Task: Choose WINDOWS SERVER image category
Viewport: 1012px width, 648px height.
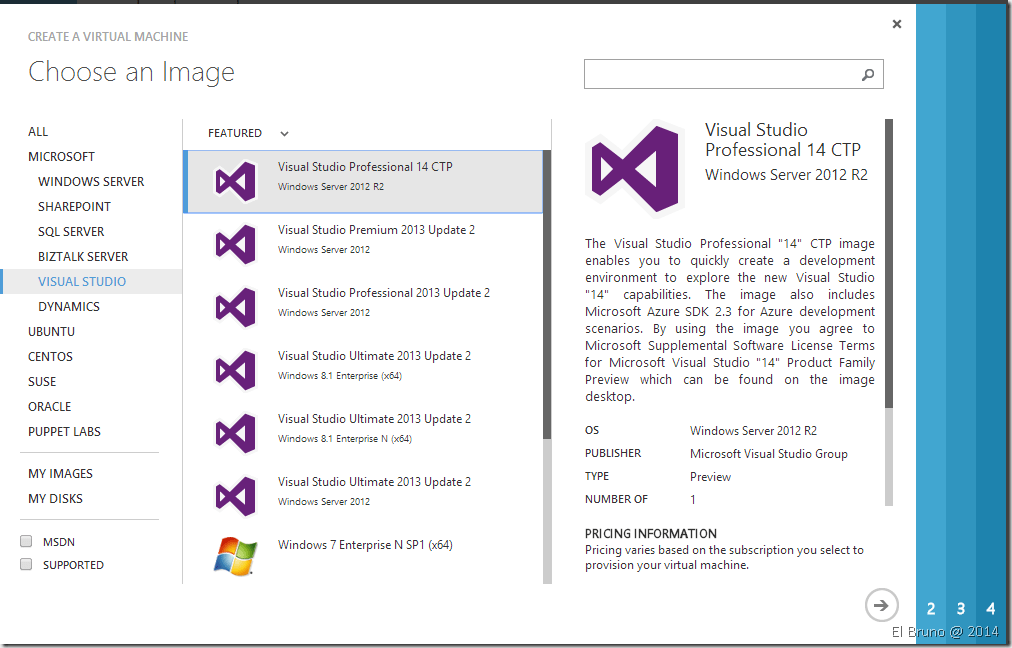Action: [91, 182]
